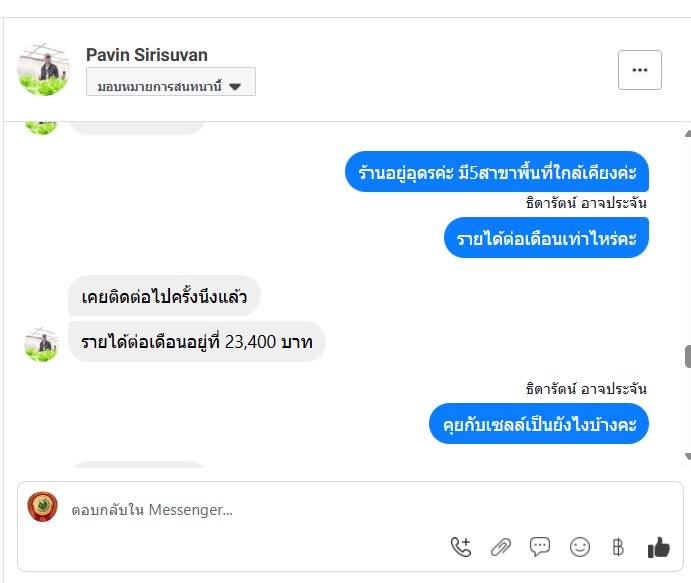Click sender avatar next to income message
Viewport: 691px width, 583px height.
point(41,343)
